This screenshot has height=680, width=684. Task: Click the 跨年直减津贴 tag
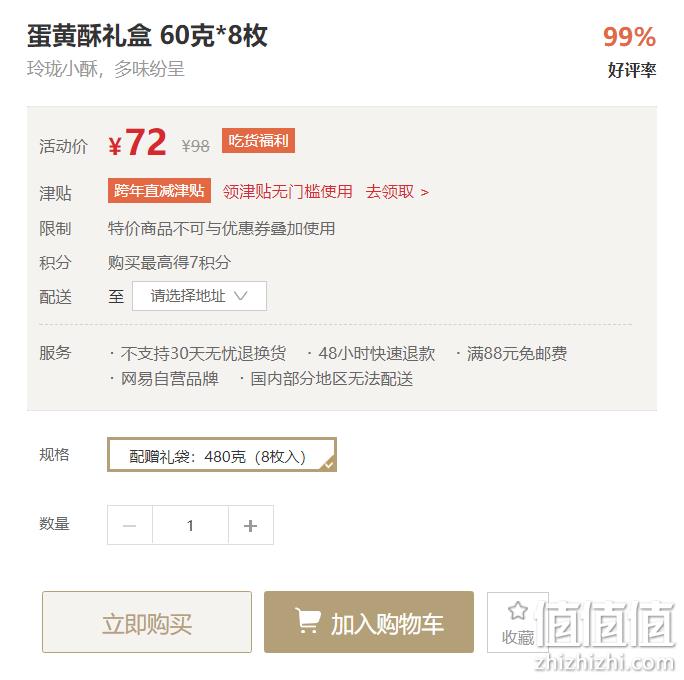159,191
